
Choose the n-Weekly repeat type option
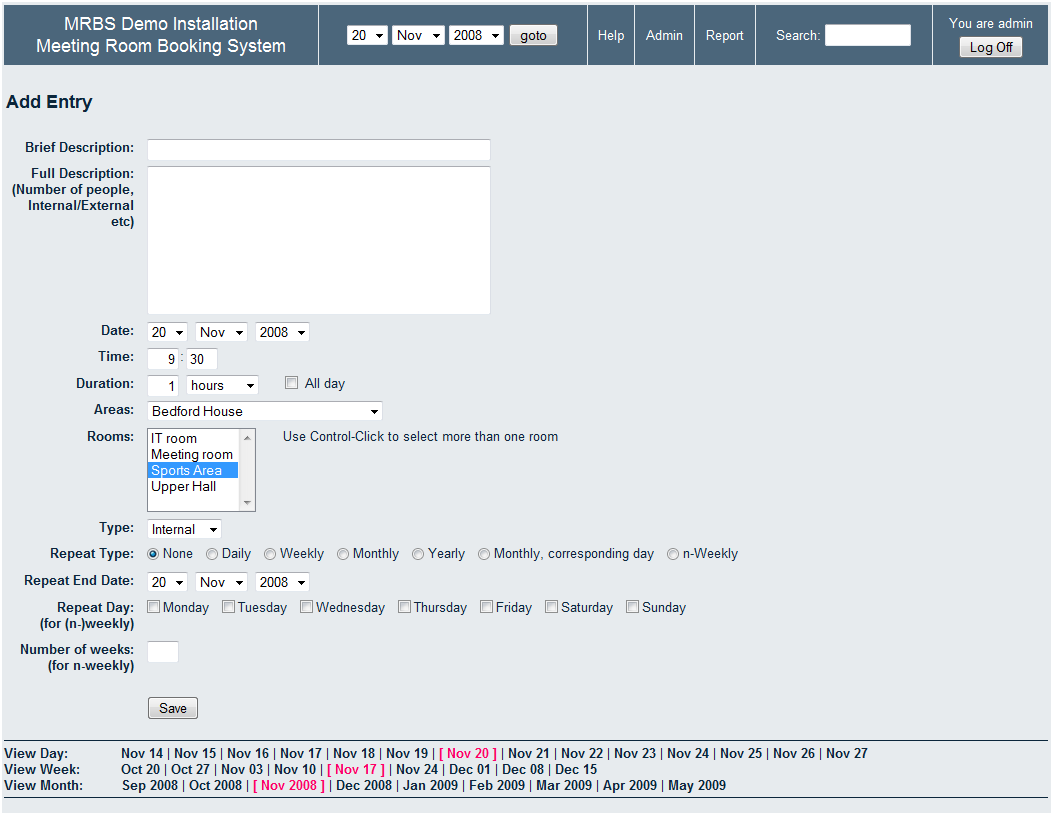(673, 554)
